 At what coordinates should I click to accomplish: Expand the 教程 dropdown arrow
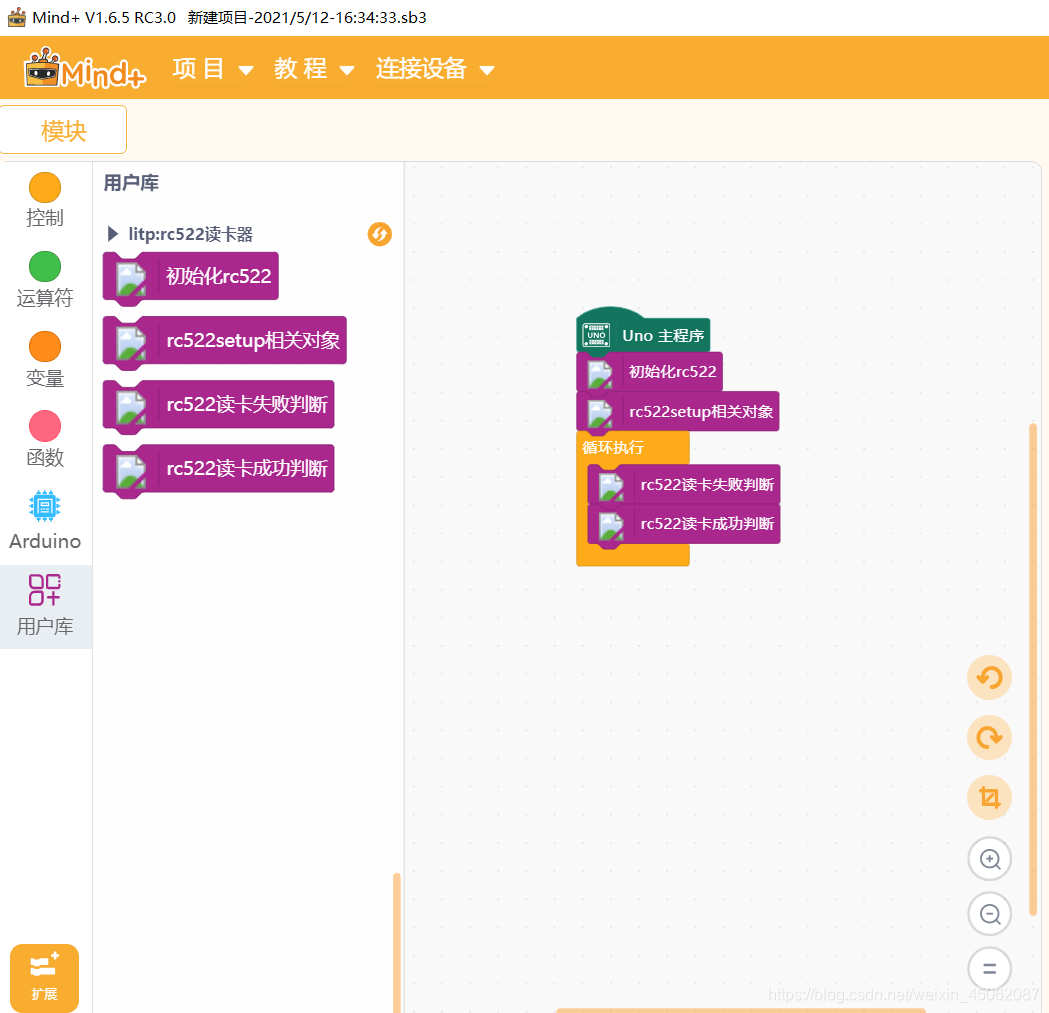[347, 70]
